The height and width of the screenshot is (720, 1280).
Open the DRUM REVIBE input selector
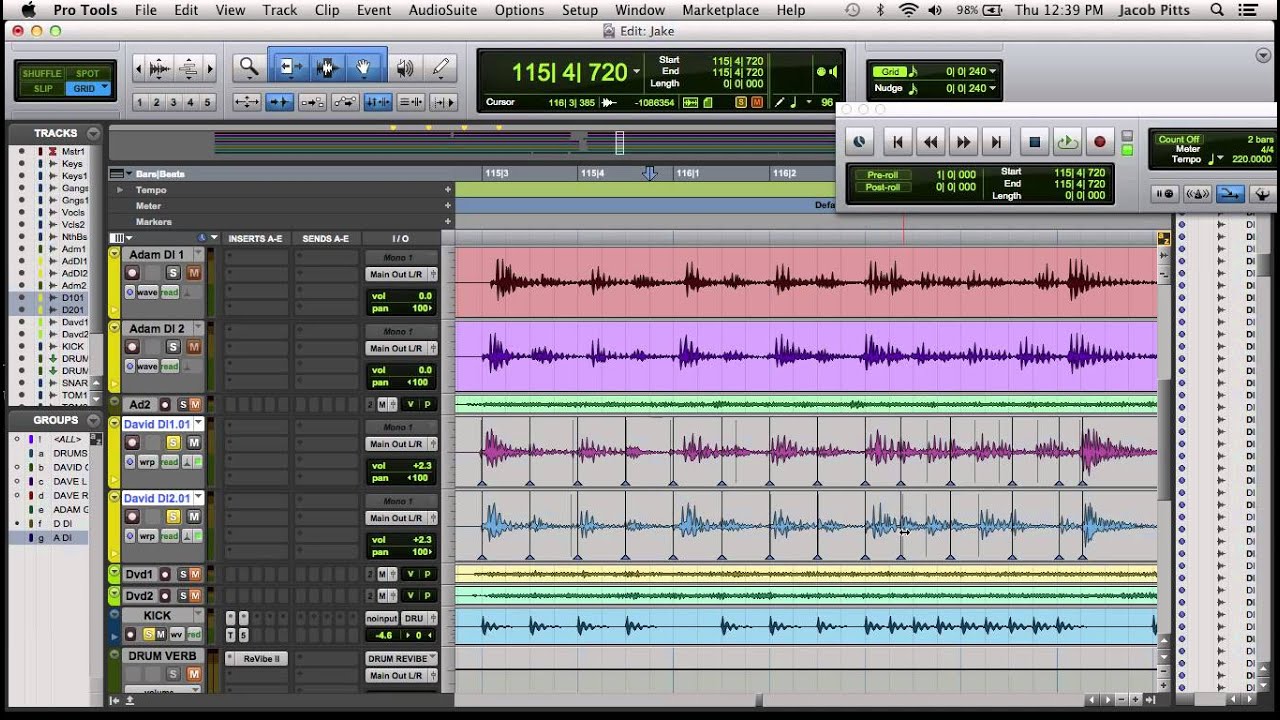click(401, 658)
